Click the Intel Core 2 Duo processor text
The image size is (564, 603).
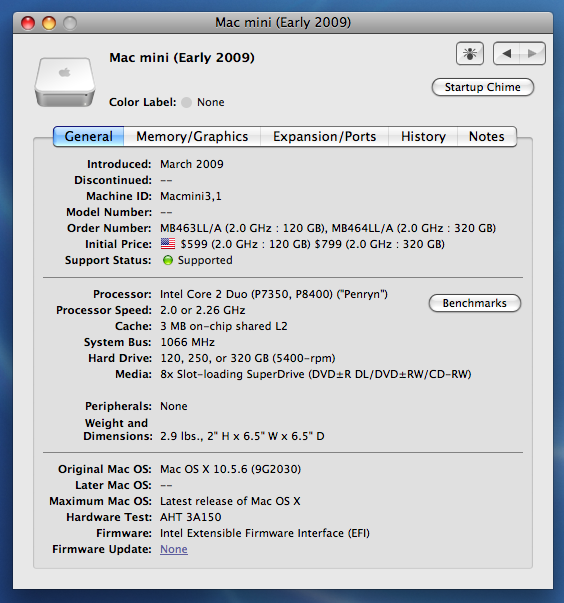coord(274,294)
